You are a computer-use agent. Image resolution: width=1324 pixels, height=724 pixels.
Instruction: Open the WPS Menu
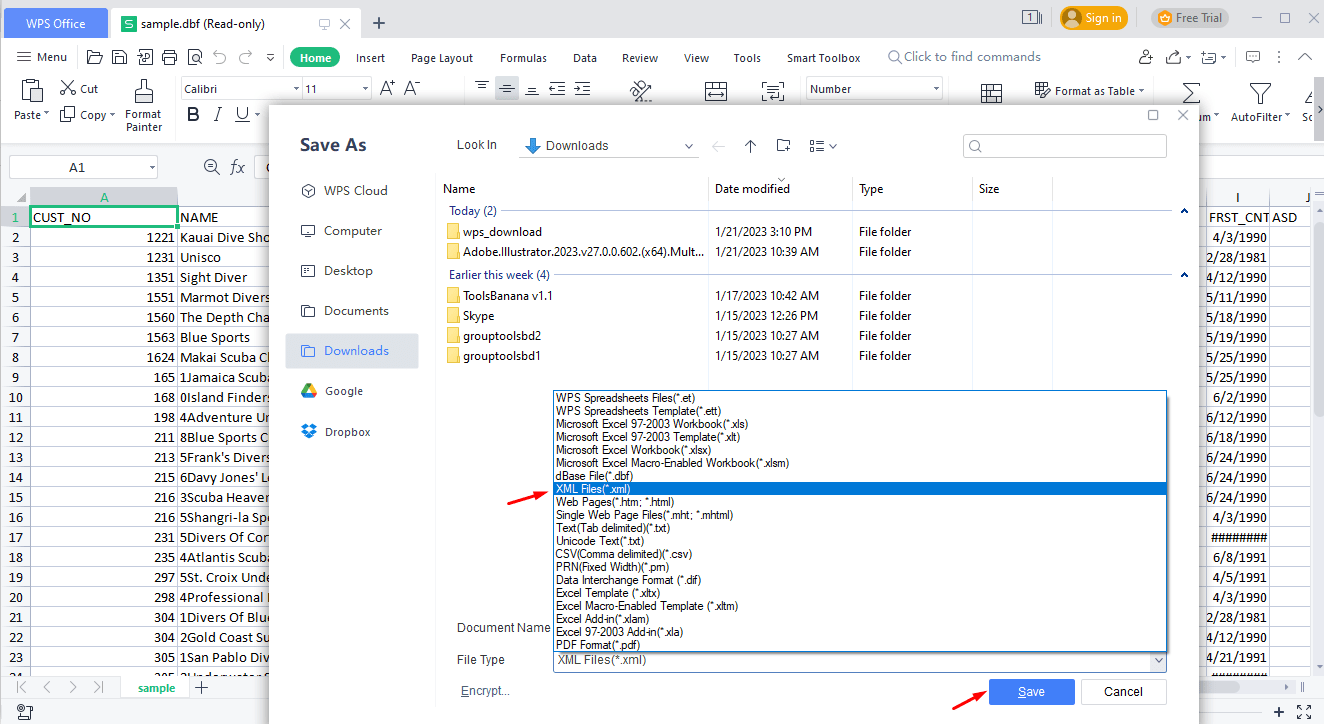click(x=41, y=57)
